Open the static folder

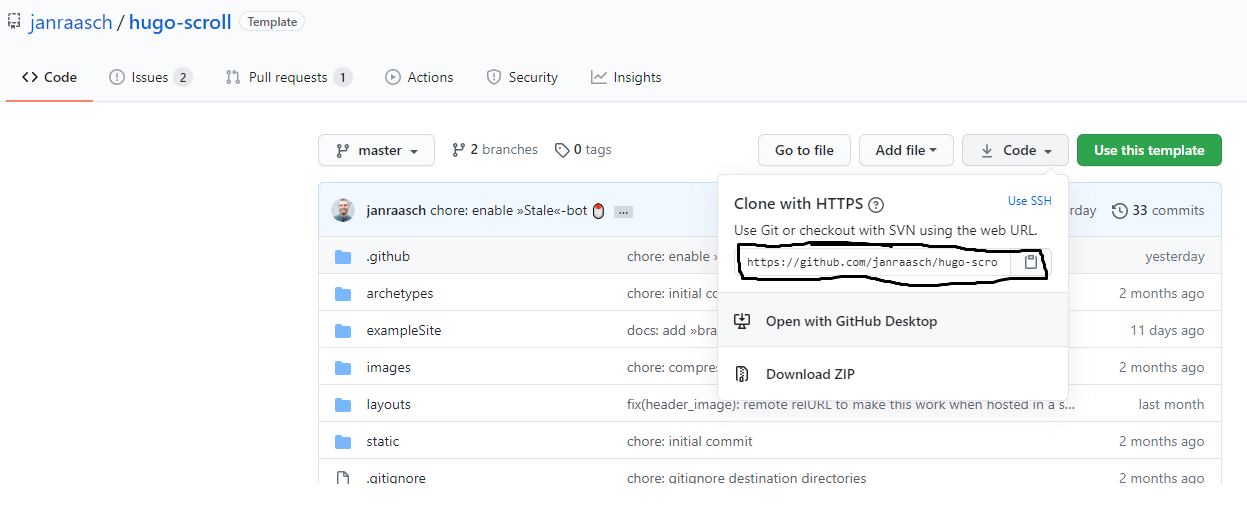pyautogui.click(x=382, y=442)
